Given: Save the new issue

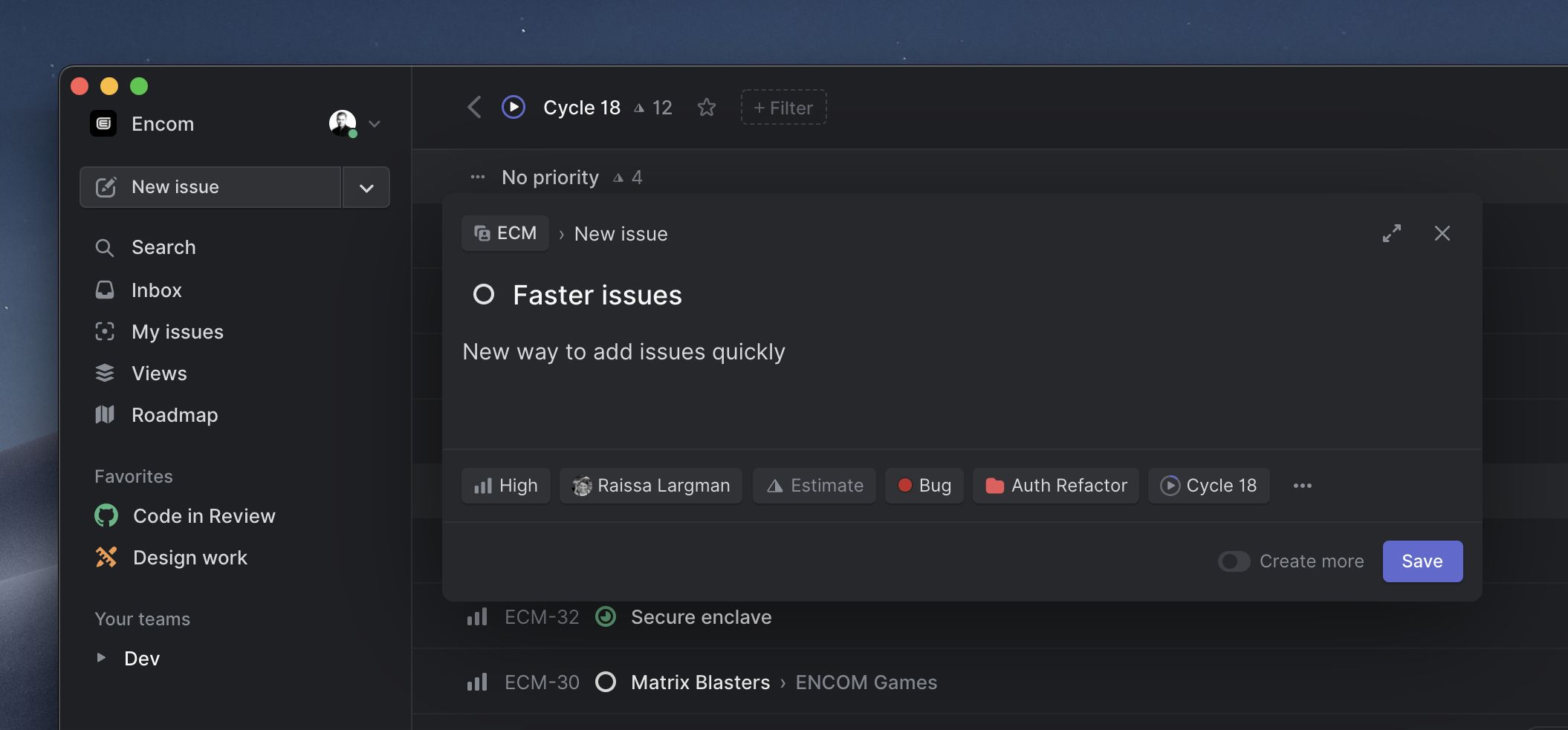Looking at the screenshot, I should point(1422,561).
